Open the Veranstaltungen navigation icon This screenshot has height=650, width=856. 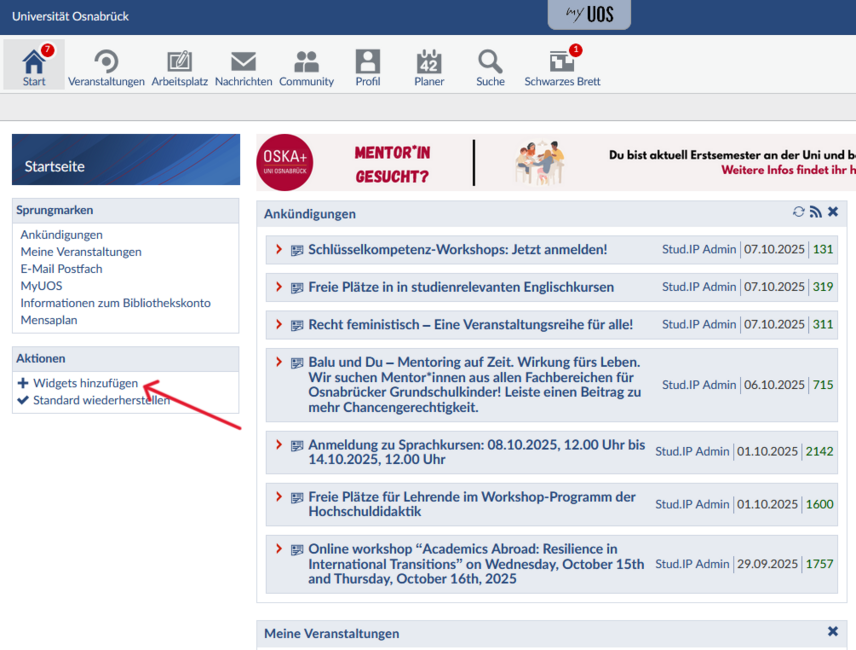pos(106,62)
